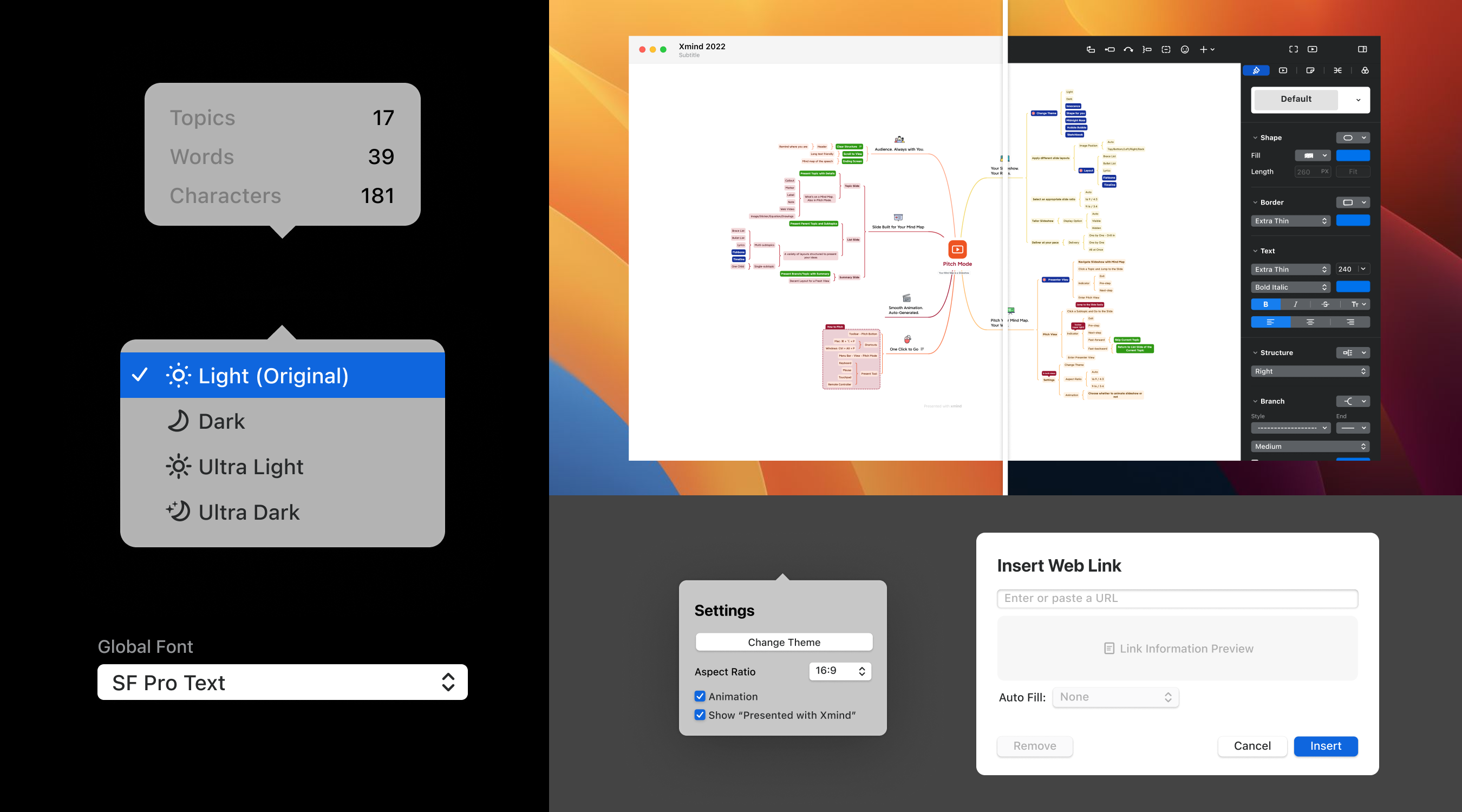Click the Enter or paste a URL field

coord(1177,598)
